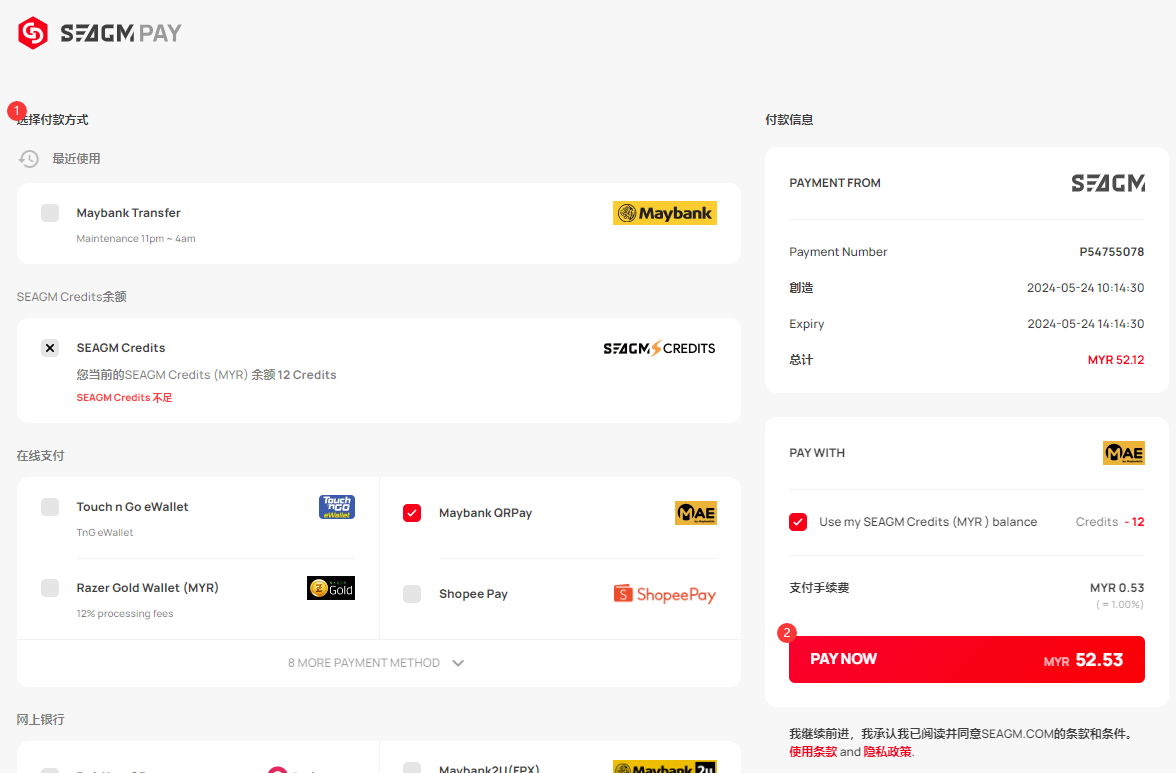Click the 在线支付 section heading
Image resolution: width=1176 pixels, height=773 pixels.
(x=40, y=456)
